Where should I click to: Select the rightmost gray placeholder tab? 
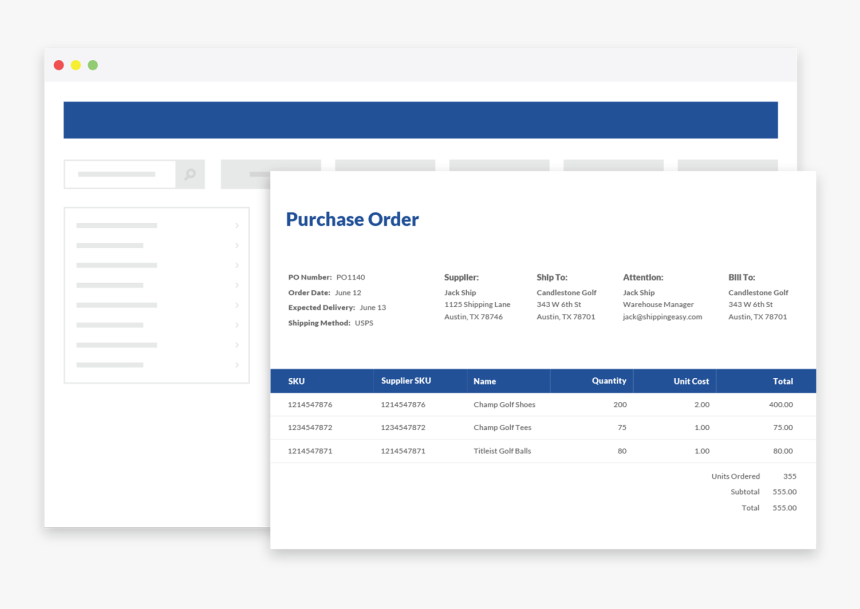click(x=727, y=166)
